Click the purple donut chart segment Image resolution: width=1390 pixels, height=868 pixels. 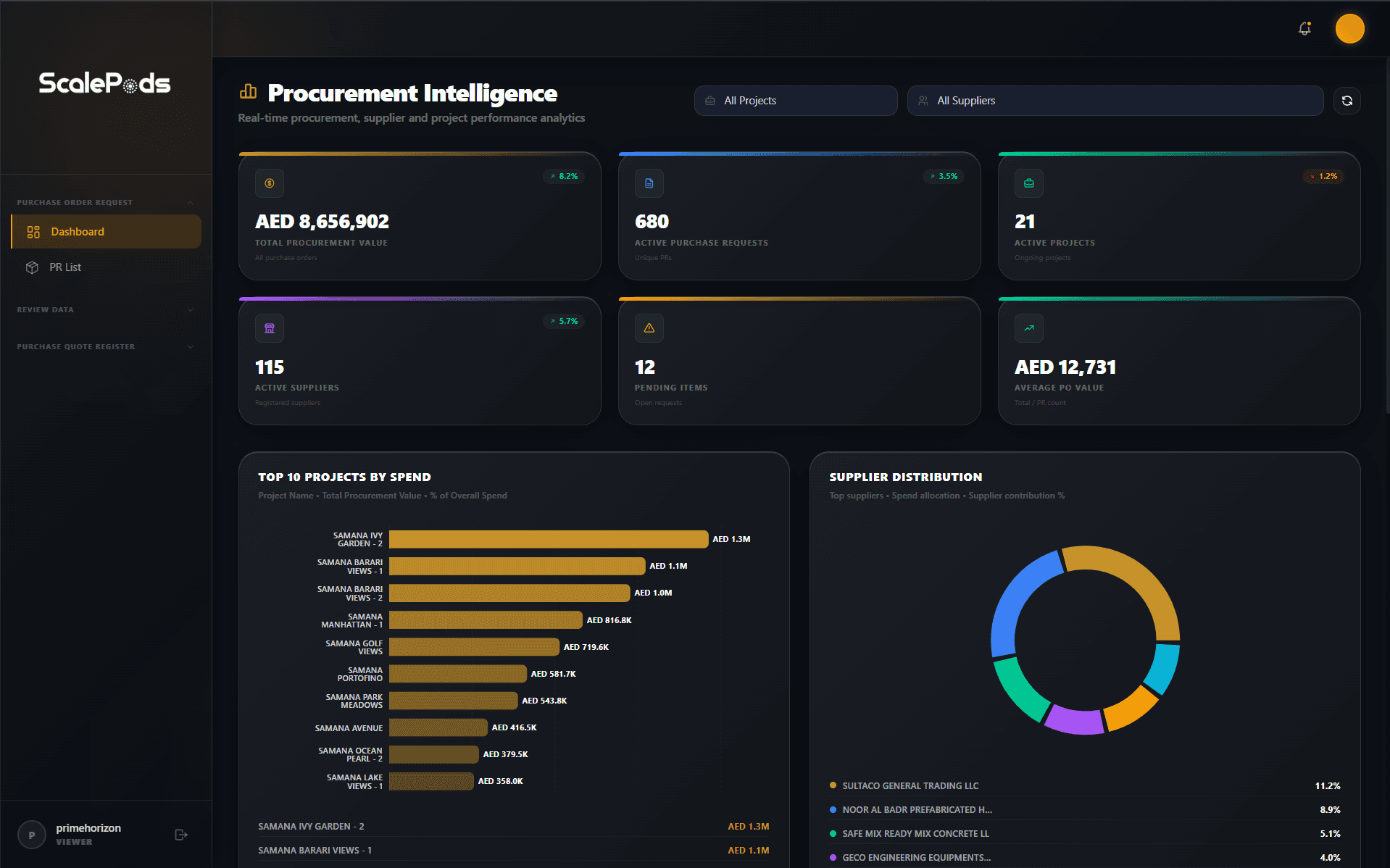pos(1075,721)
